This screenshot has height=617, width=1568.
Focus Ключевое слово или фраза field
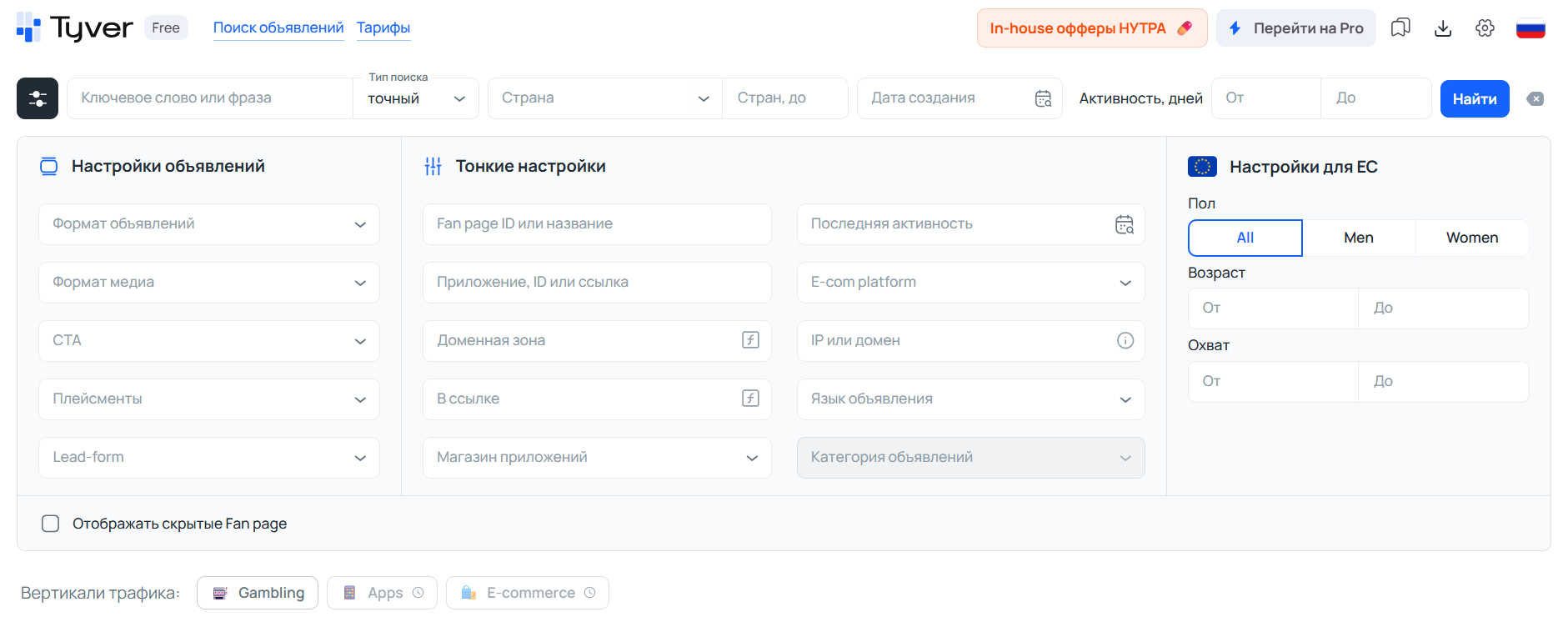coord(210,98)
